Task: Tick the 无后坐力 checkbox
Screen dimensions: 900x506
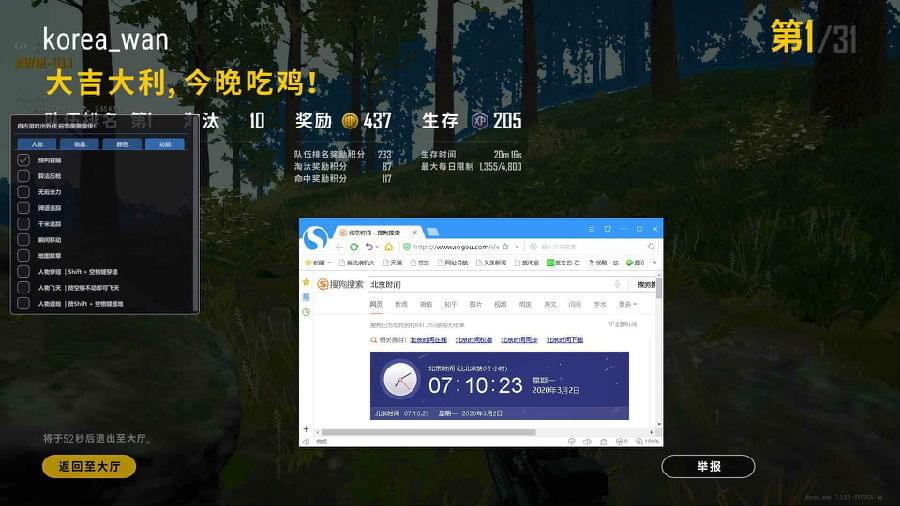Action: [24, 192]
